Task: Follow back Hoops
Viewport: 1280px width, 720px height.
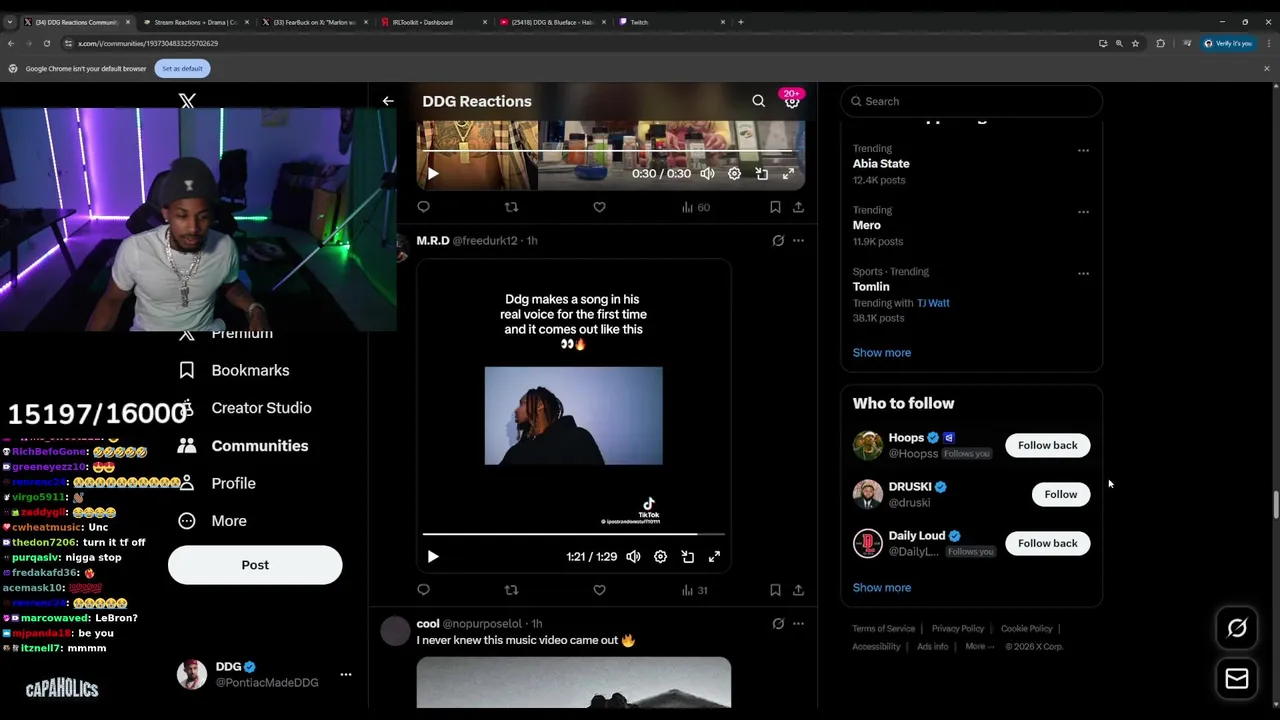Action: (1047, 445)
